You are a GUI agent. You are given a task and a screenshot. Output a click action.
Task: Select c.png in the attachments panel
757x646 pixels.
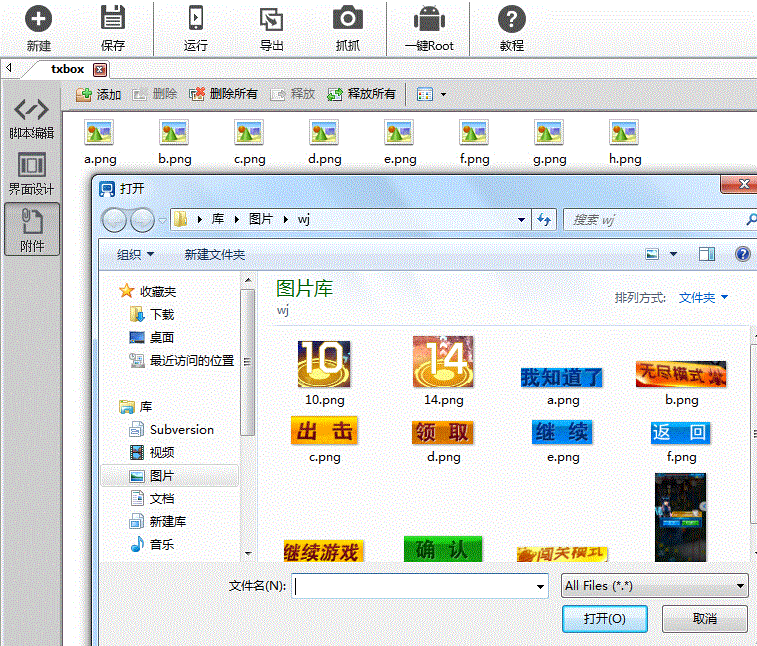coord(250,142)
